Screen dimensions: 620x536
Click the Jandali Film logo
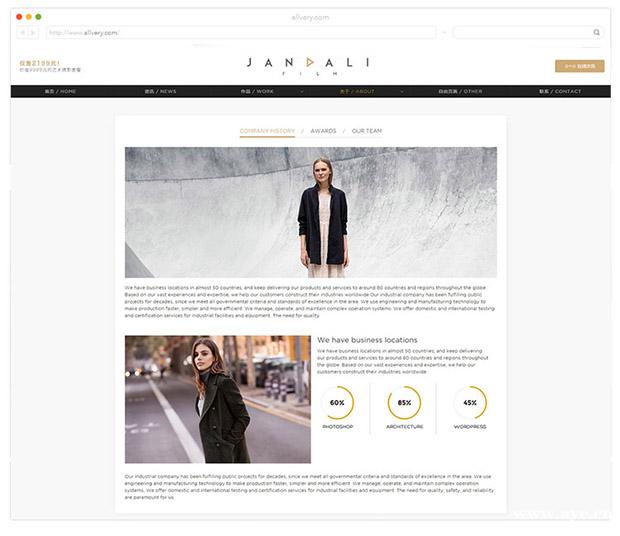(x=309, y=65)
